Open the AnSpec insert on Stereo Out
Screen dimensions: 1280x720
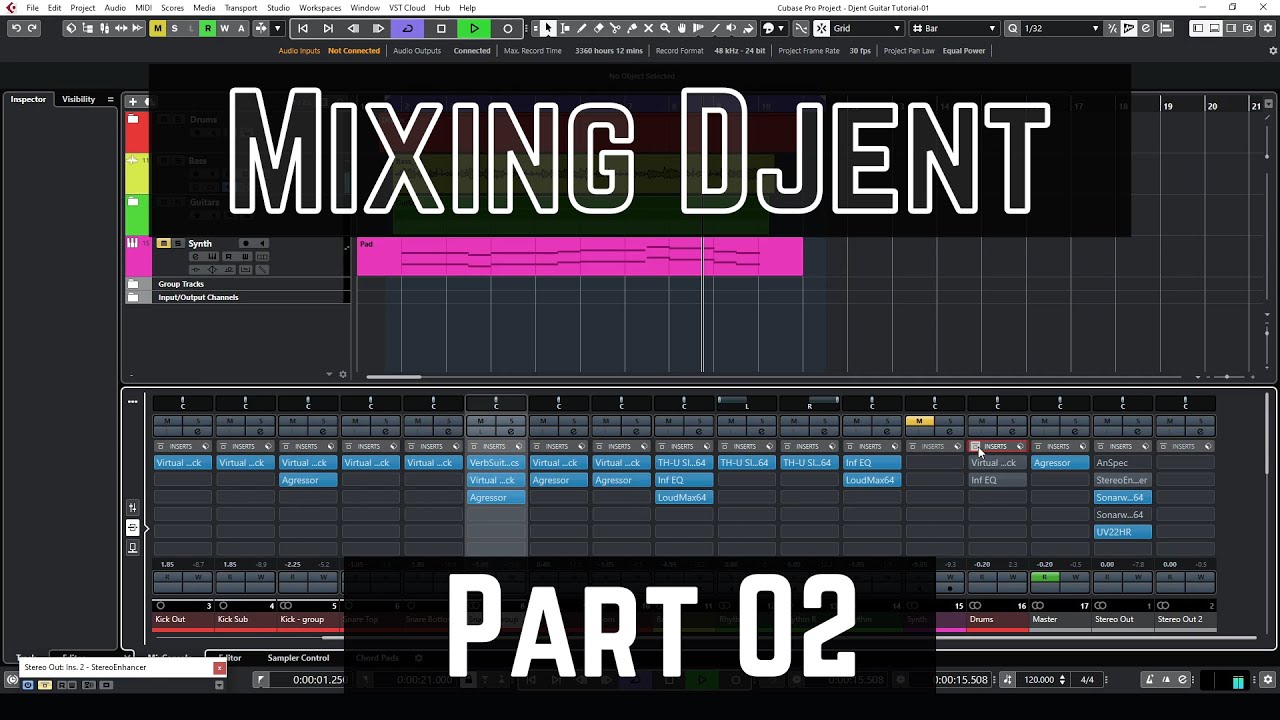1122,463
